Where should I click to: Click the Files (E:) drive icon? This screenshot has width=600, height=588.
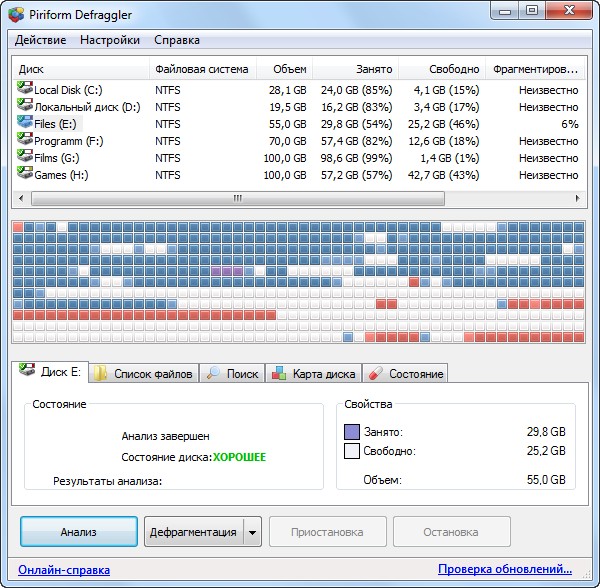click(x=25, y=123)
